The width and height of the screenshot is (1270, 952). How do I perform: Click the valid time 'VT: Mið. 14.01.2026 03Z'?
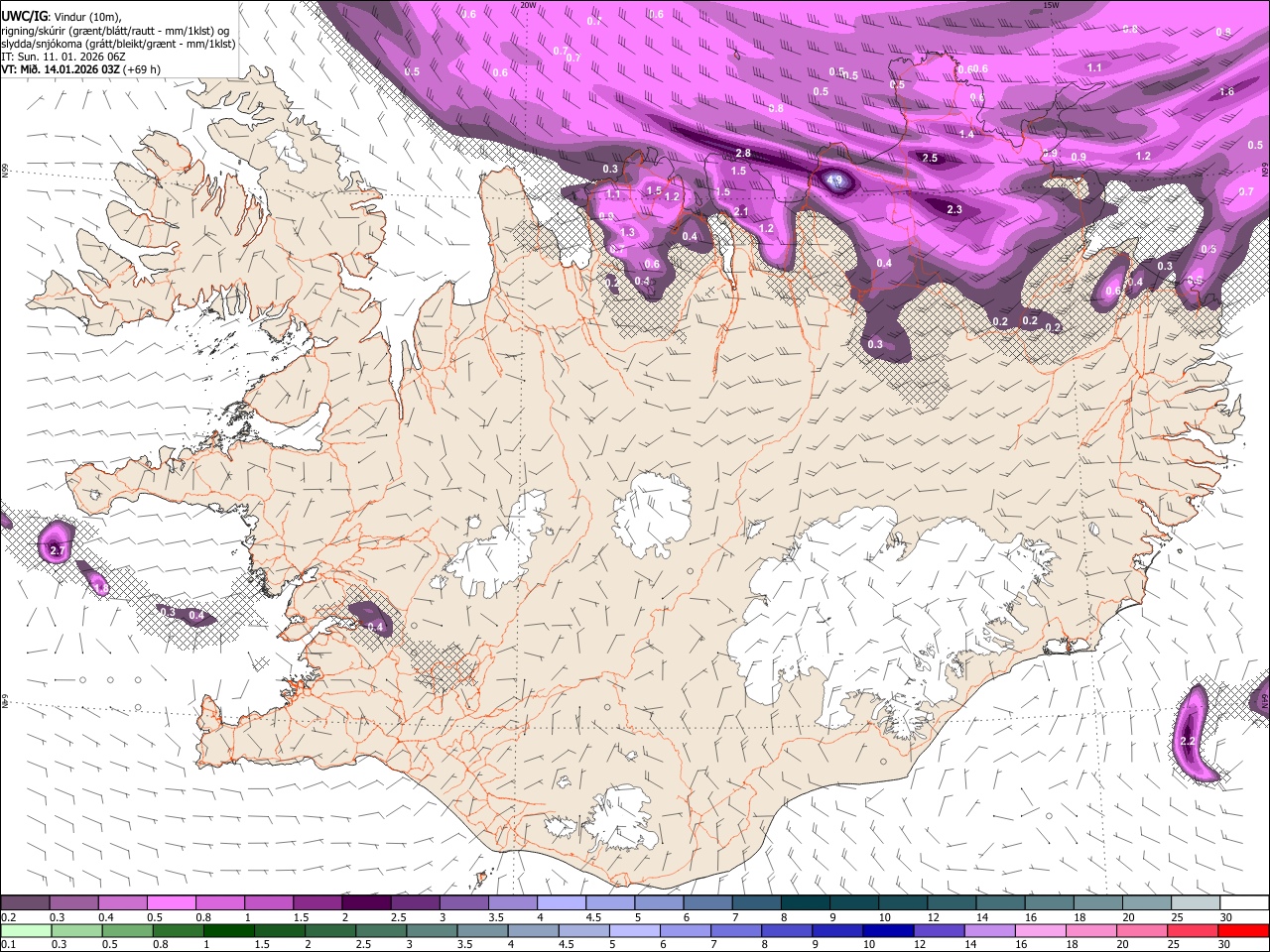(x=60, y=69)
